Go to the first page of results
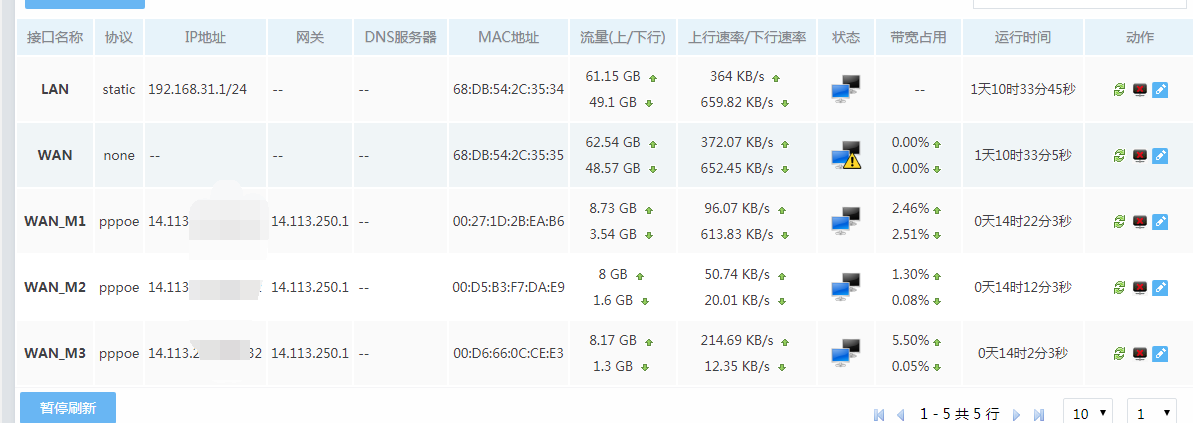The width and height of the screenshot is (1193, 423). 880,415
